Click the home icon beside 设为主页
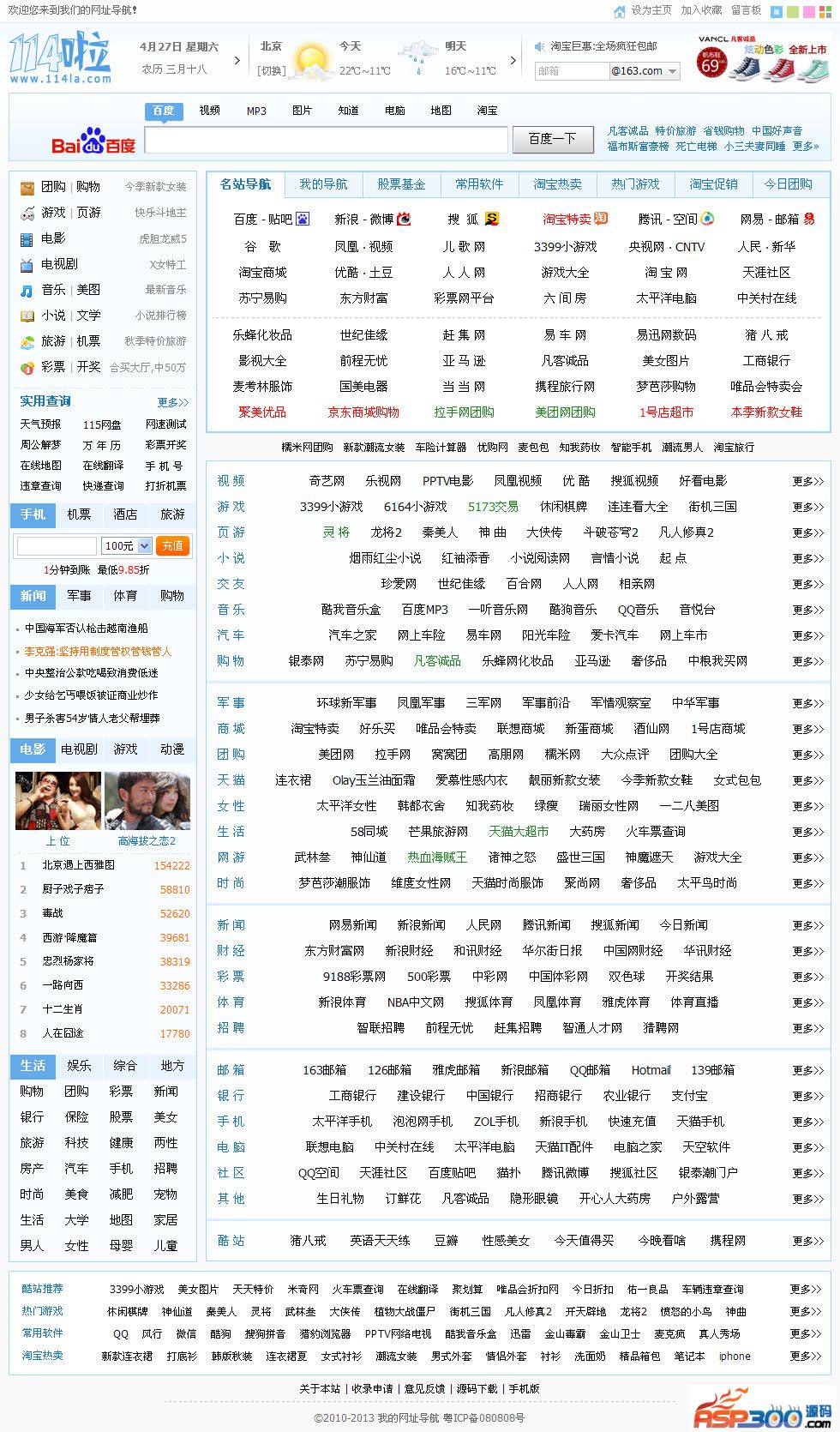 620,11
